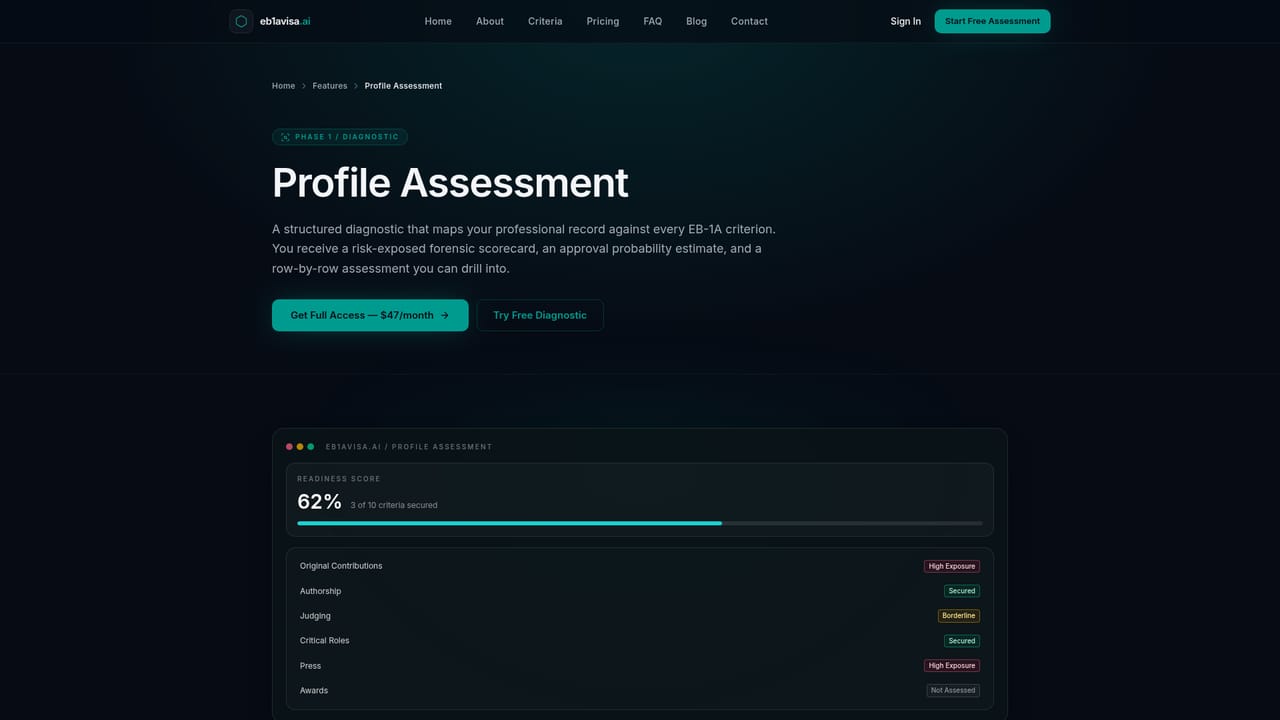Open the Contact nav link
Screen dimensions: 1280x720
pyautogui.click(x=749, y=21)
